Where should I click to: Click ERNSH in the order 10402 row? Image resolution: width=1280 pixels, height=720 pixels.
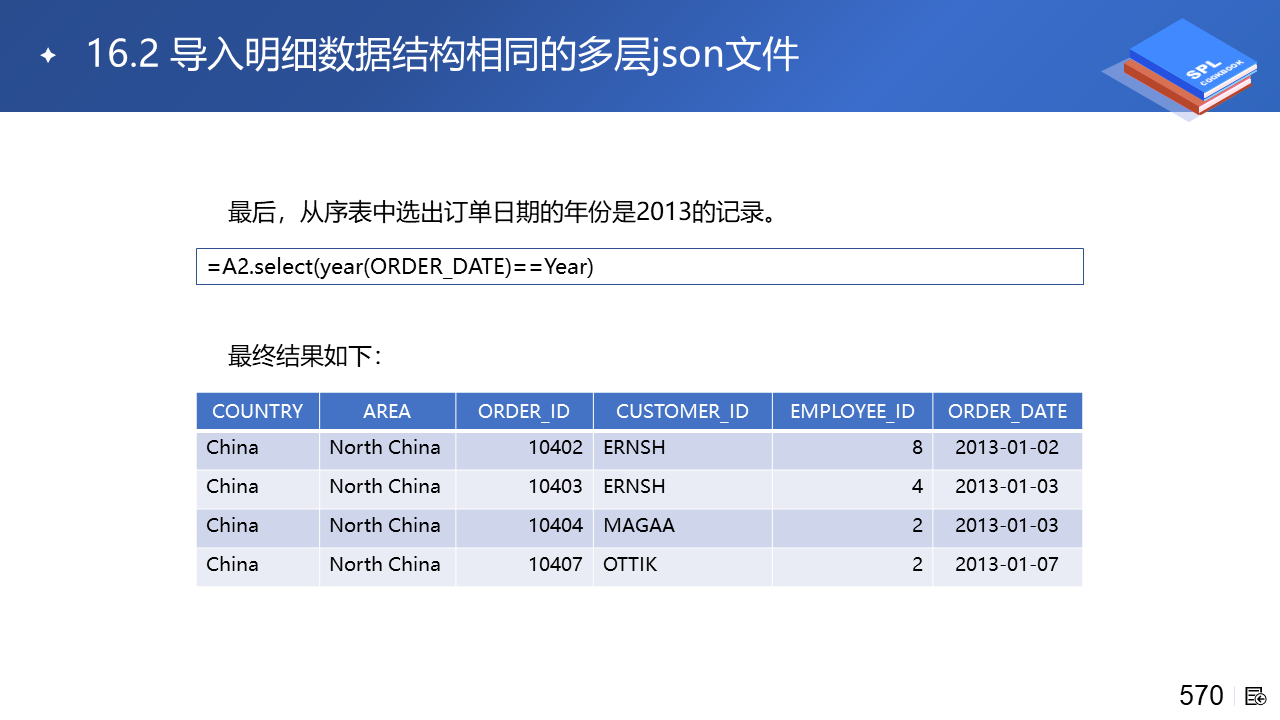click(634, 447)
